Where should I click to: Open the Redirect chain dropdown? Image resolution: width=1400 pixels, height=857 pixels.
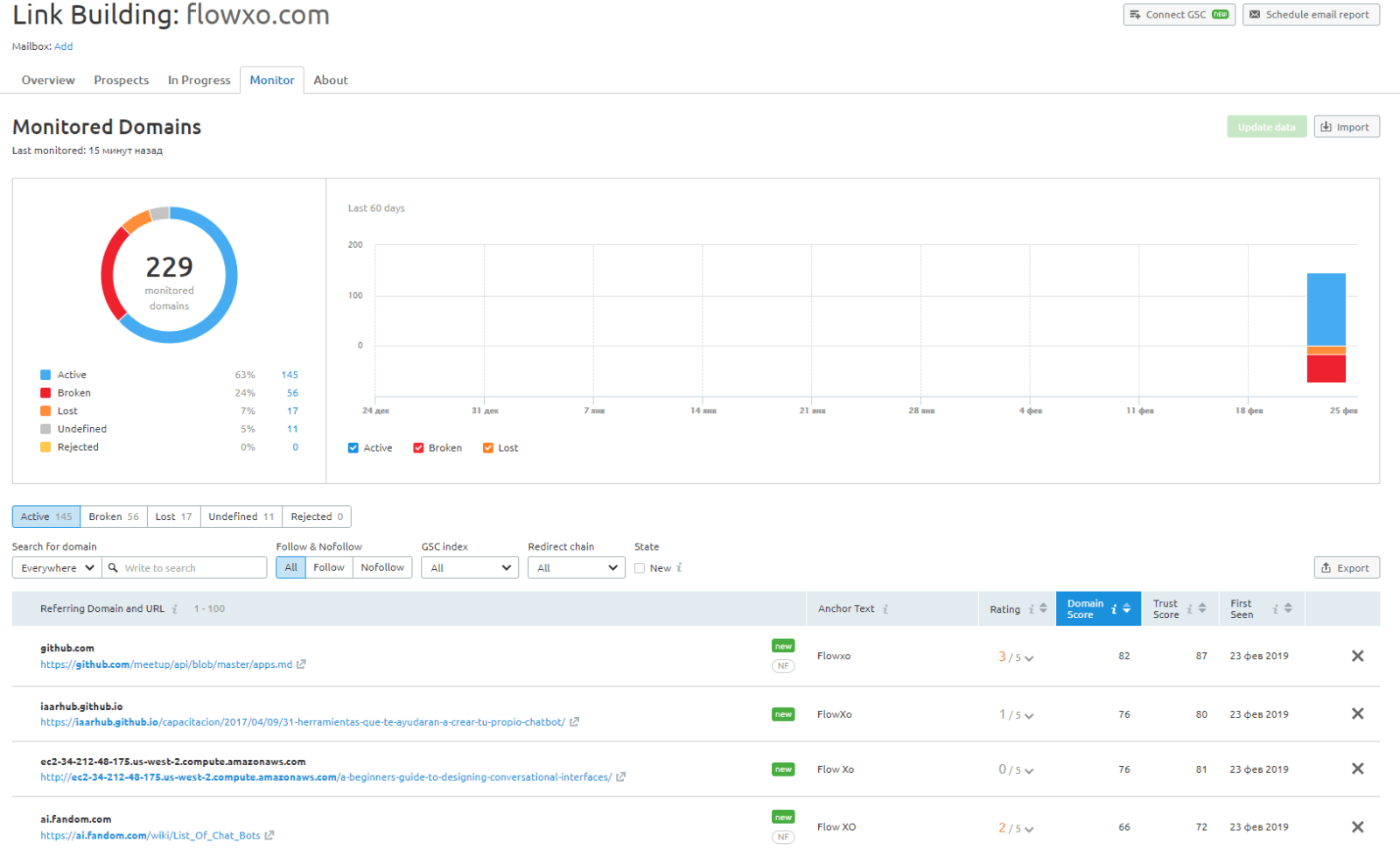click(x=577, y=568)
